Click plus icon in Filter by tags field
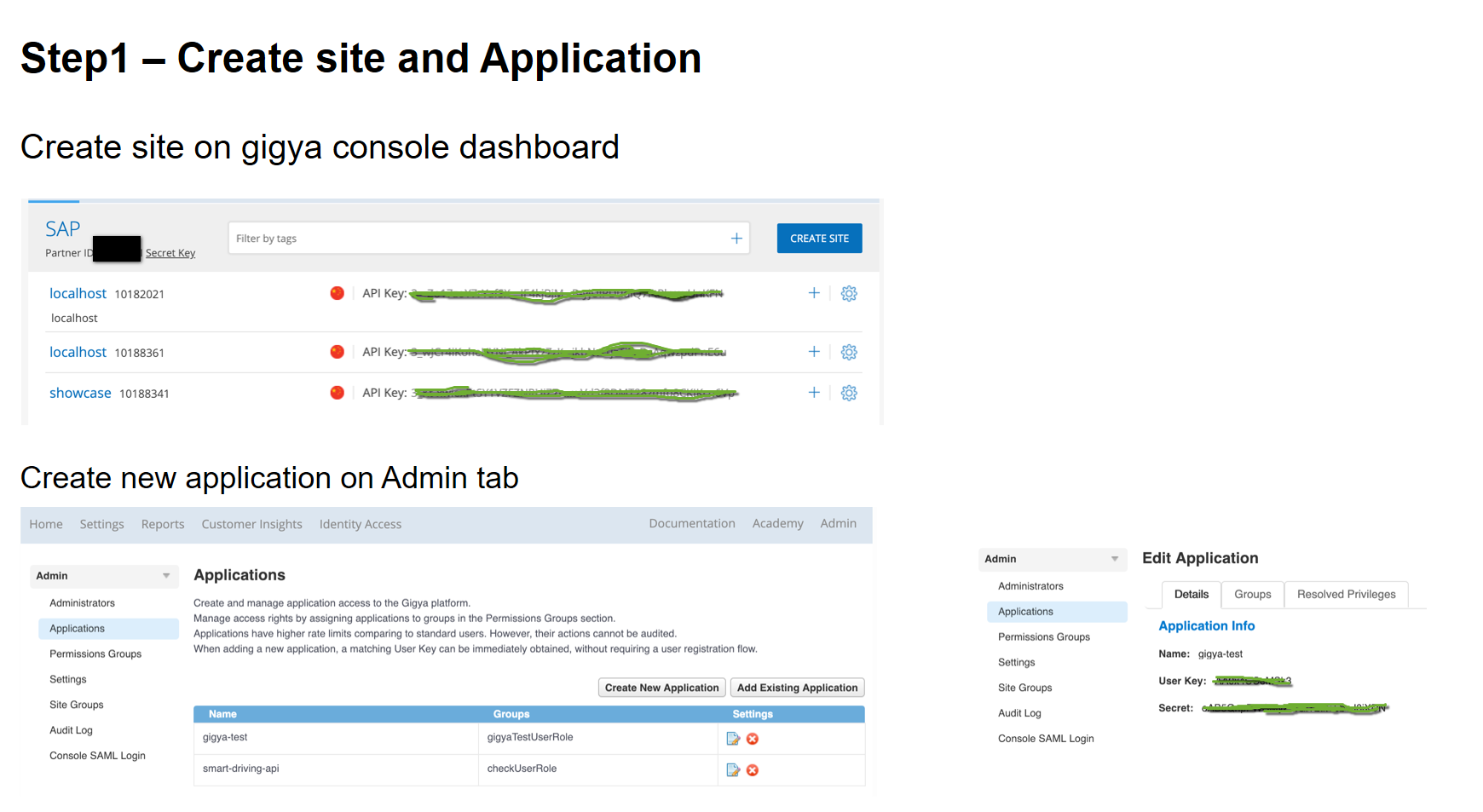 (736, 239)
